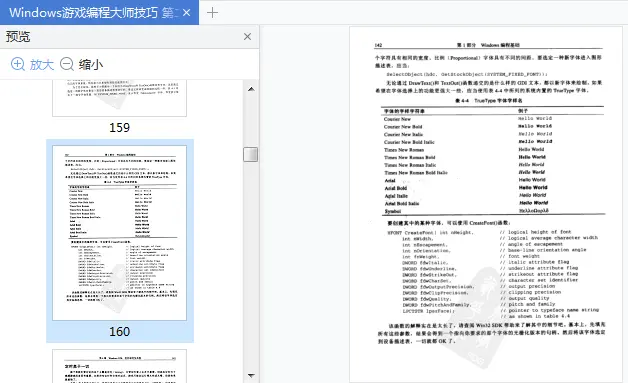The height and width of the screenshot is (383, 628).
Task: Click page number label 159
Action: [119, 127]
